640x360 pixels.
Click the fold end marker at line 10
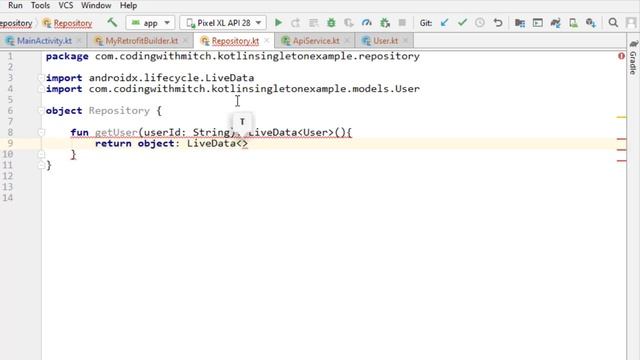(41, 154)
